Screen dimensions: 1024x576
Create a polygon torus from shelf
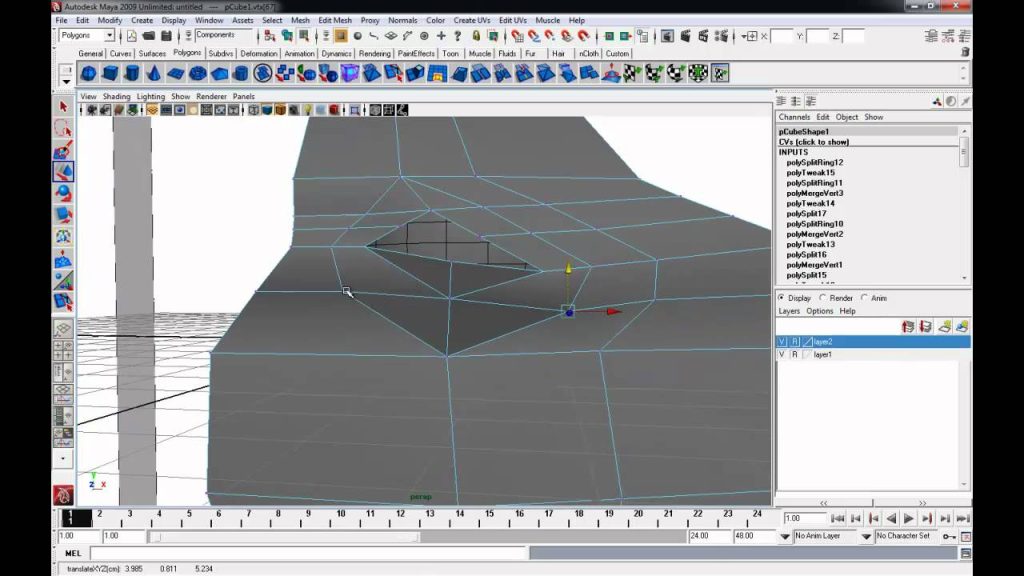(x=197, y=73)
